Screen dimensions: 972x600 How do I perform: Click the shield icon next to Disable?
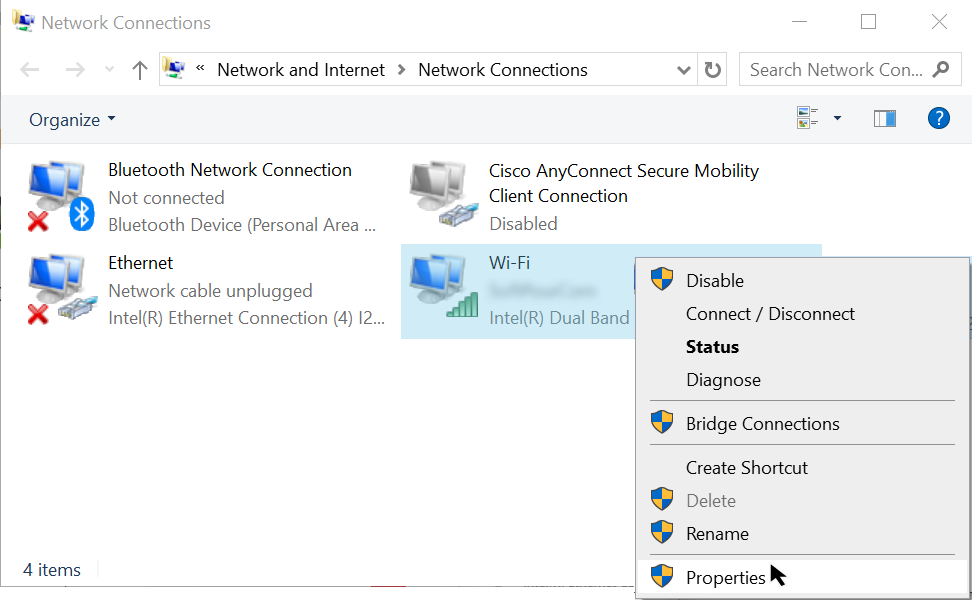click(662, 280)
